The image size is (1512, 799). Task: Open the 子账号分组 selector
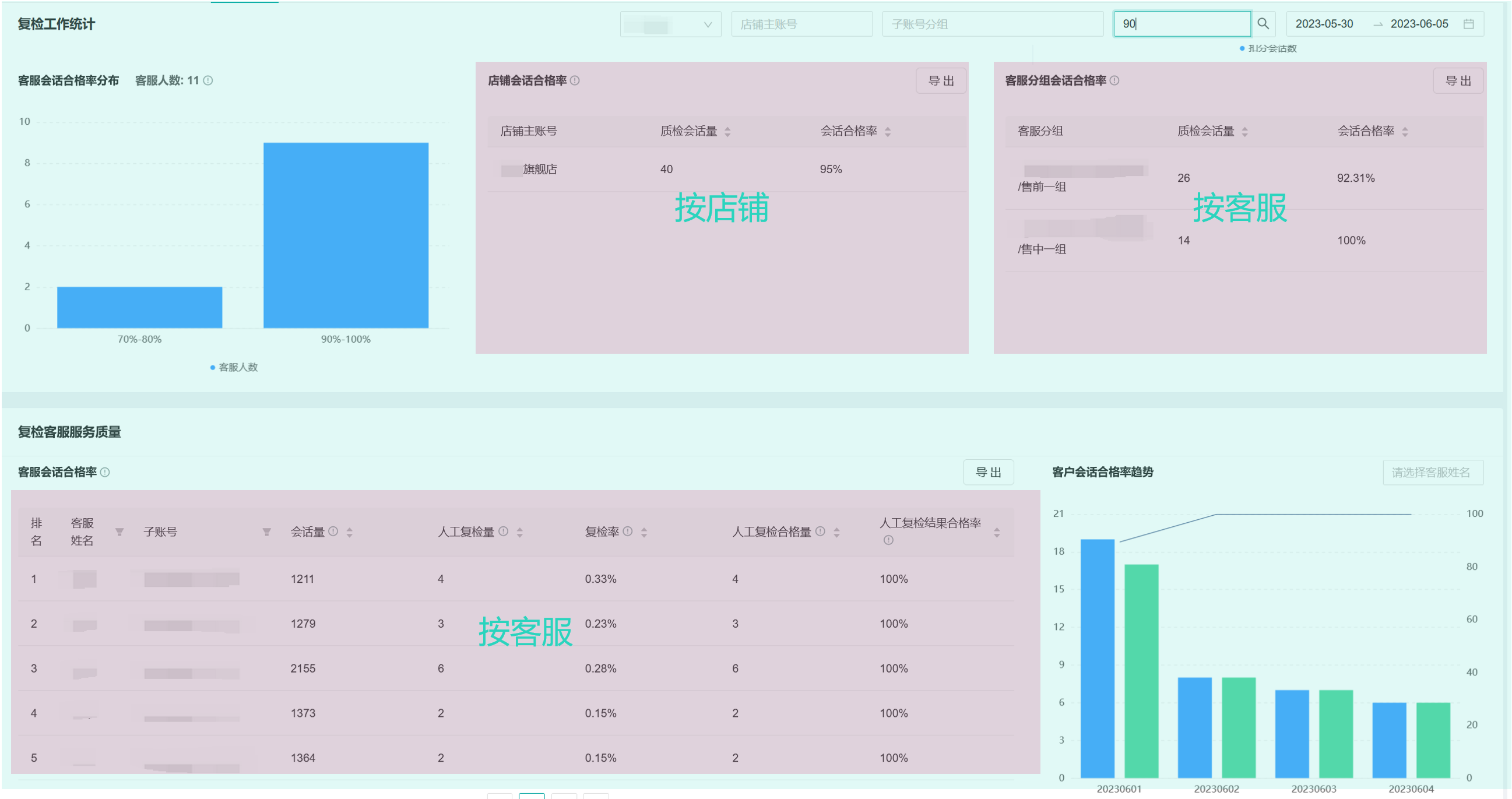pos(992,24)
